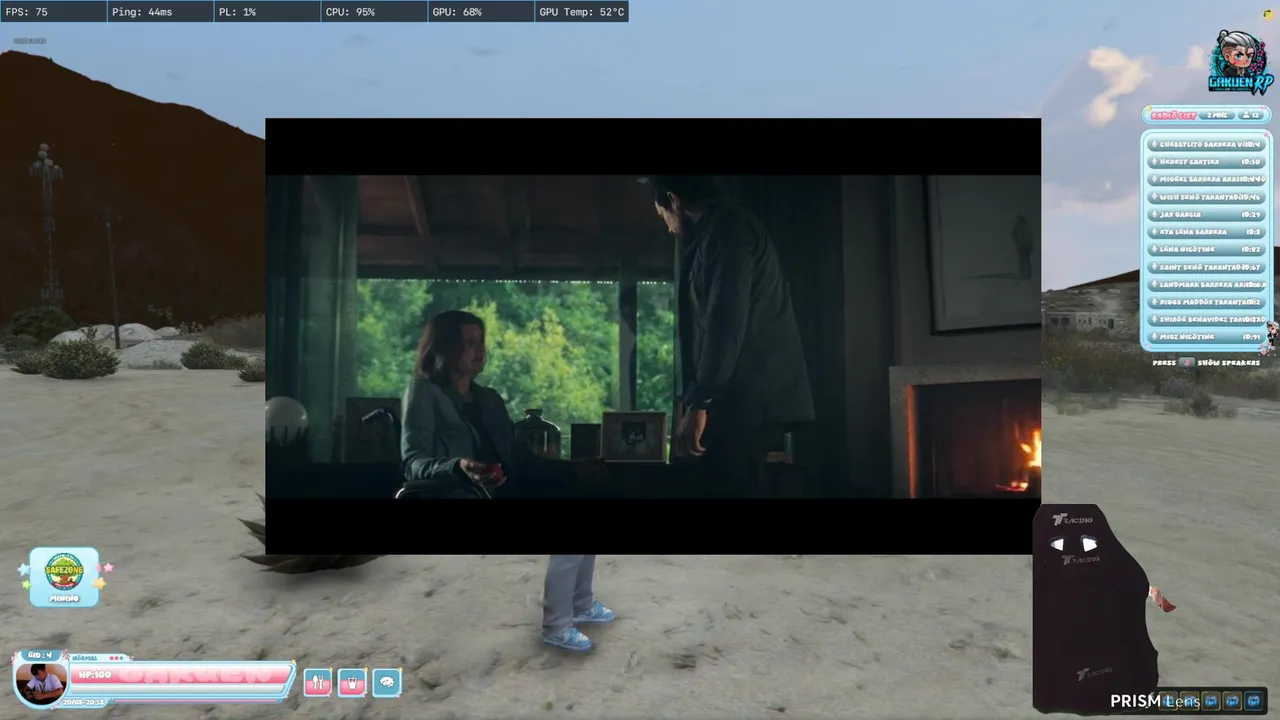
Task: Click the Show Speakers hint
Action: [1206, 362]
